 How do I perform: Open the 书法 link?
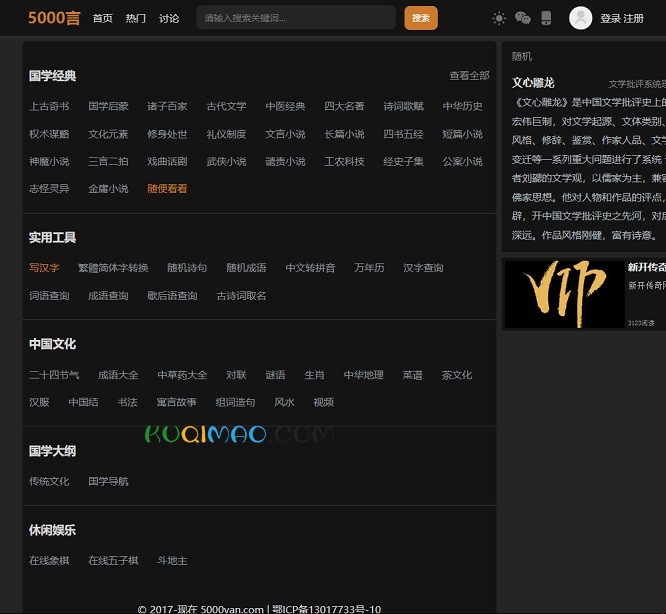coord(127,403)
